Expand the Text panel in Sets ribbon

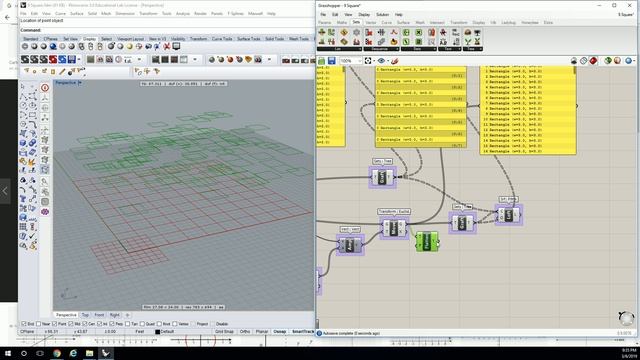click(x=449, y=49)
